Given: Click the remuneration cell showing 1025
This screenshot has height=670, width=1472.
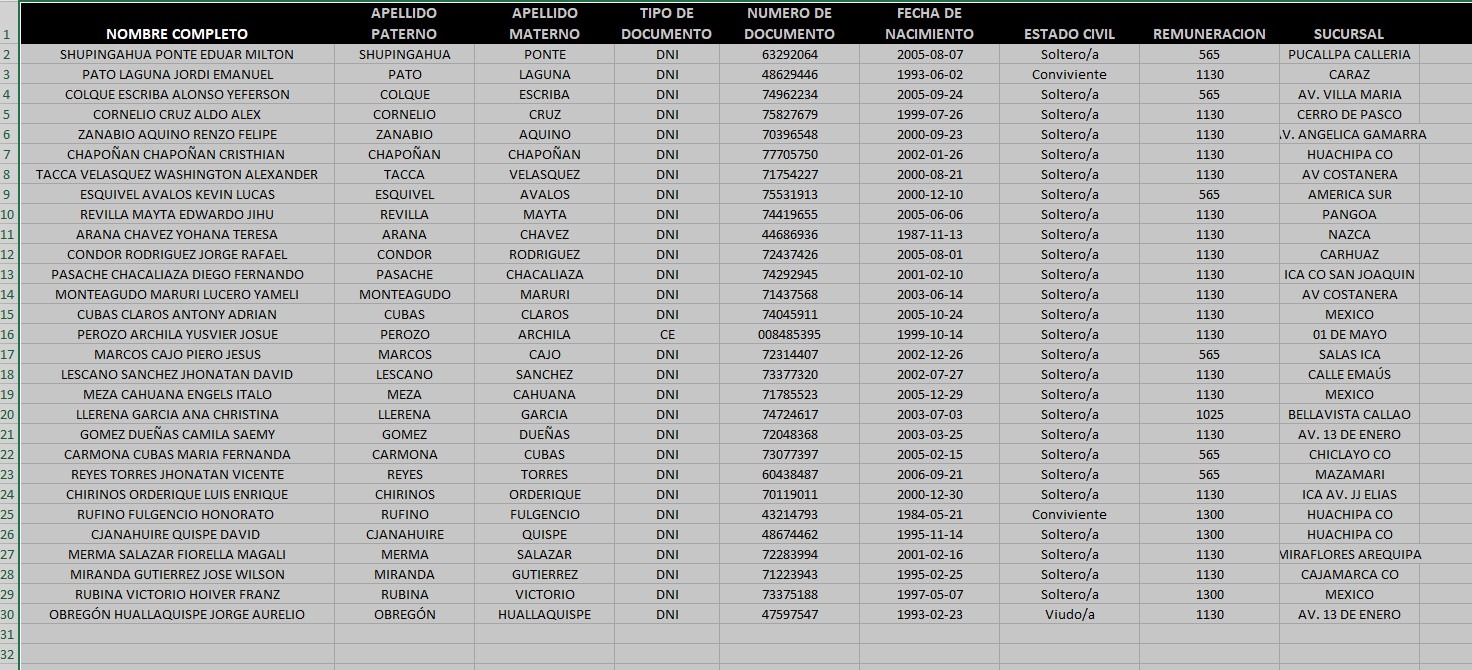Looking at the screenshot, I should click(1209, 414).
